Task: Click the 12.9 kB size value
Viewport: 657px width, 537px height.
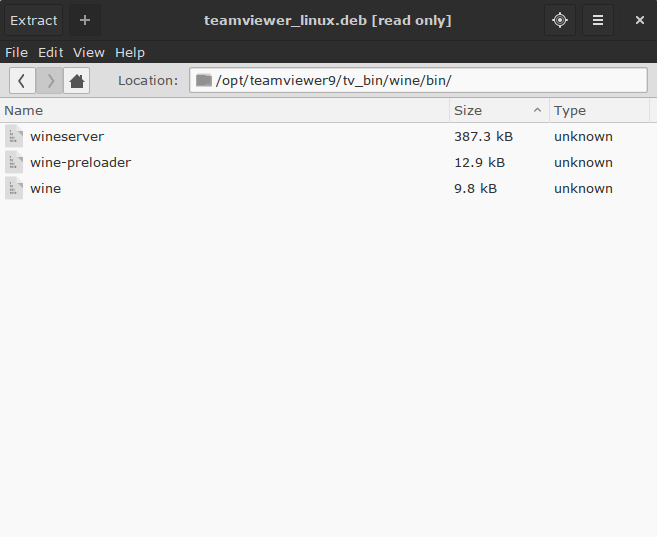Action: (x=480, y=163)
